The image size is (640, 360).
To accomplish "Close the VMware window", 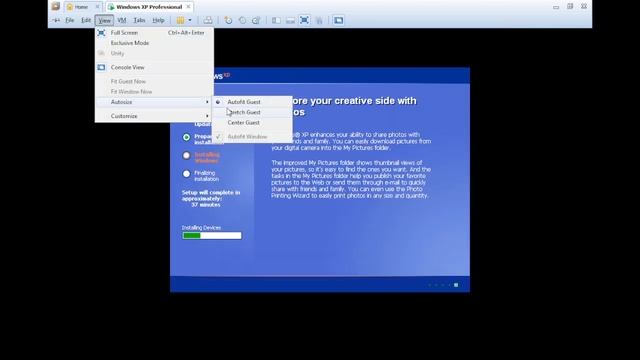I will [584, 7].
